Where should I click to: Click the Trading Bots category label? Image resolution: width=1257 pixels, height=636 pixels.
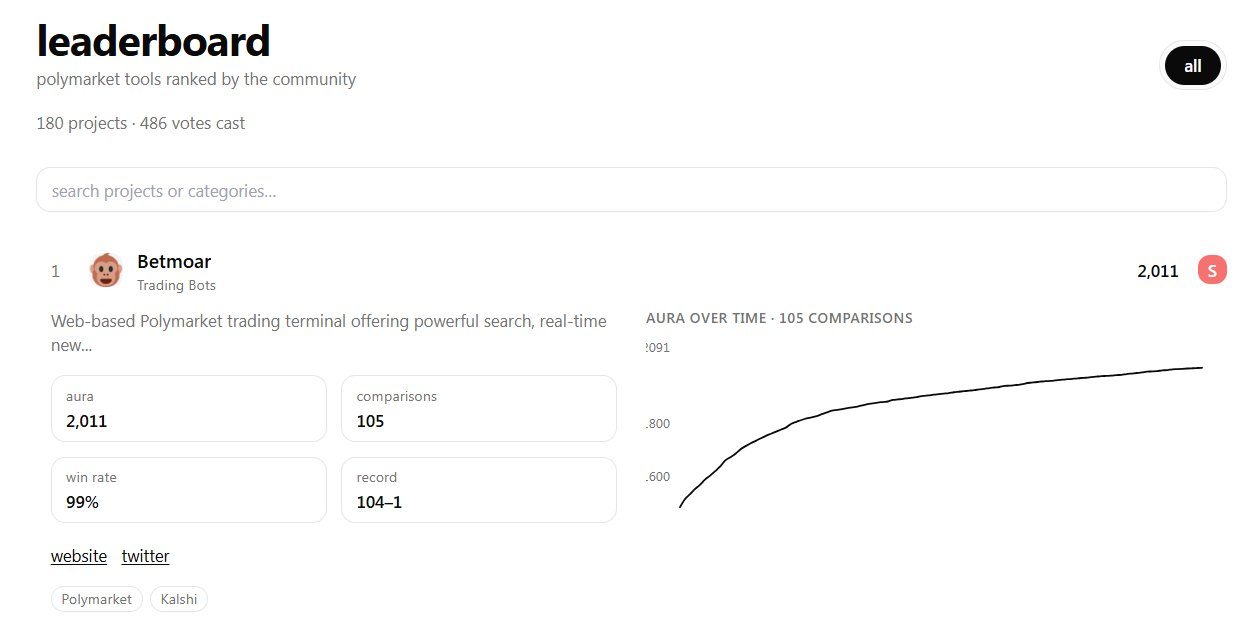click(176, 285)
